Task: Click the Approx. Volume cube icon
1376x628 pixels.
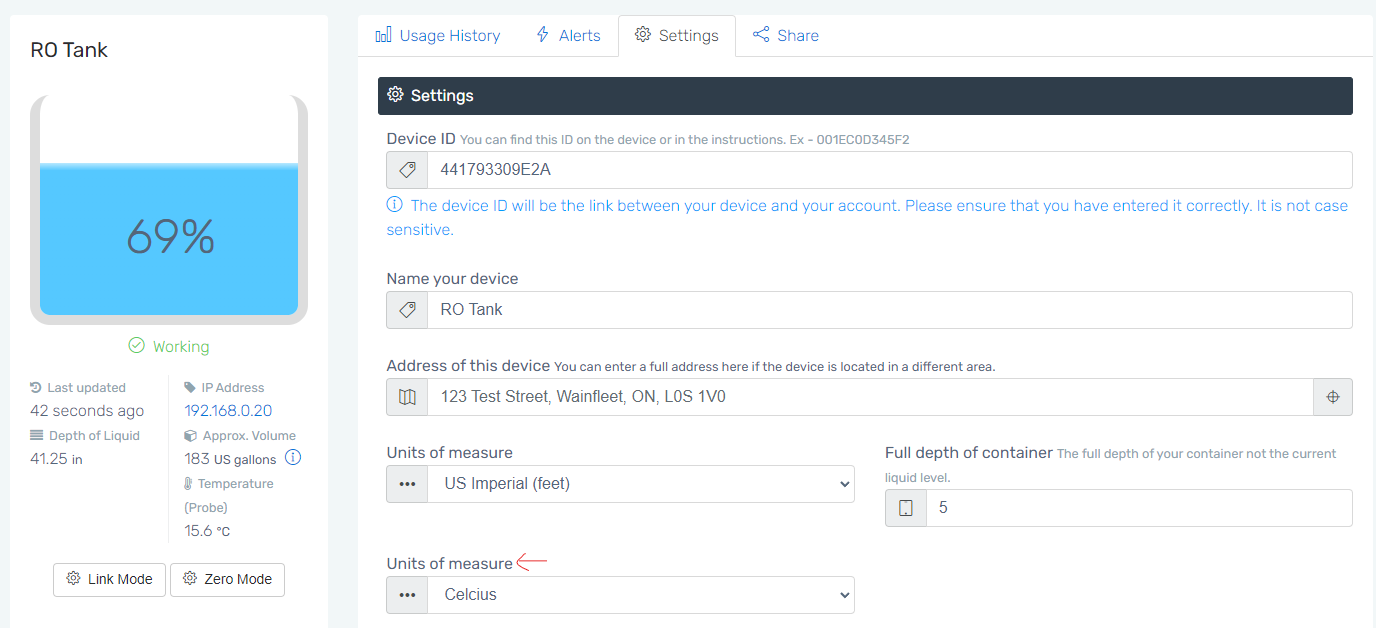Action: [190, 435]
